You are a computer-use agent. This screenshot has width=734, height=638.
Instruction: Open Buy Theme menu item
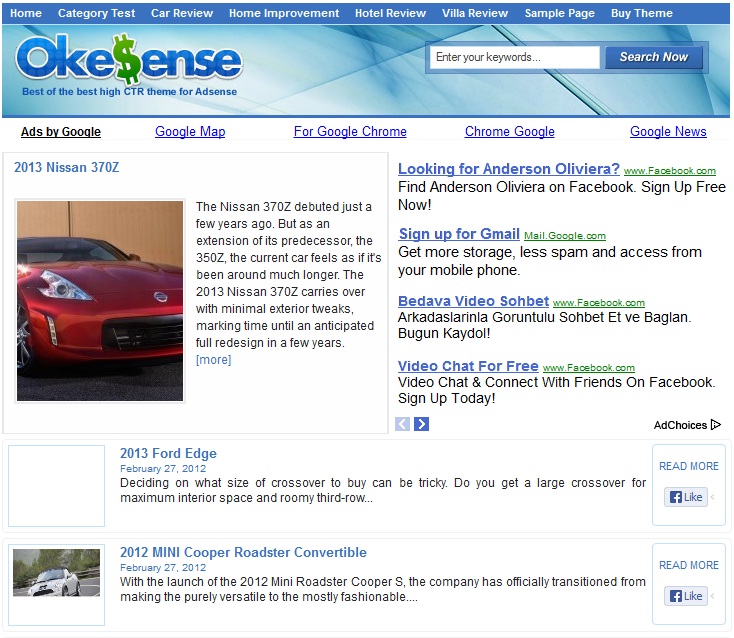[x=642, y=13]
